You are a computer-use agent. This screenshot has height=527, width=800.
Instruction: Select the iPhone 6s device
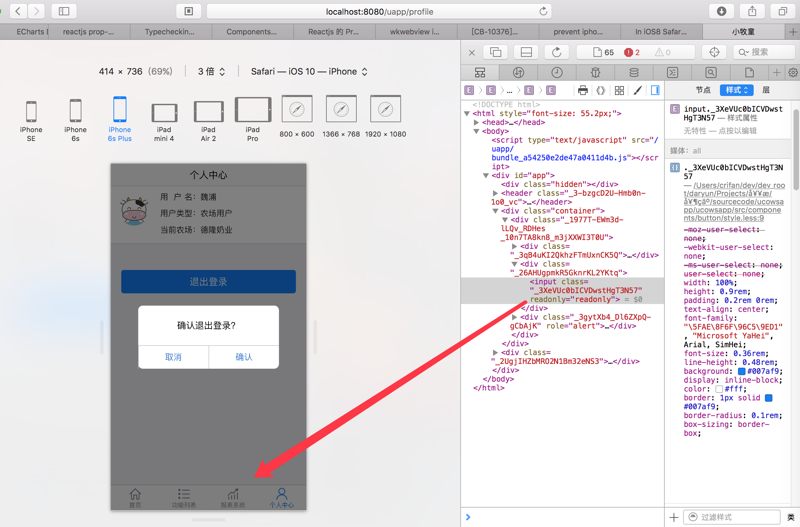(76, 120)
